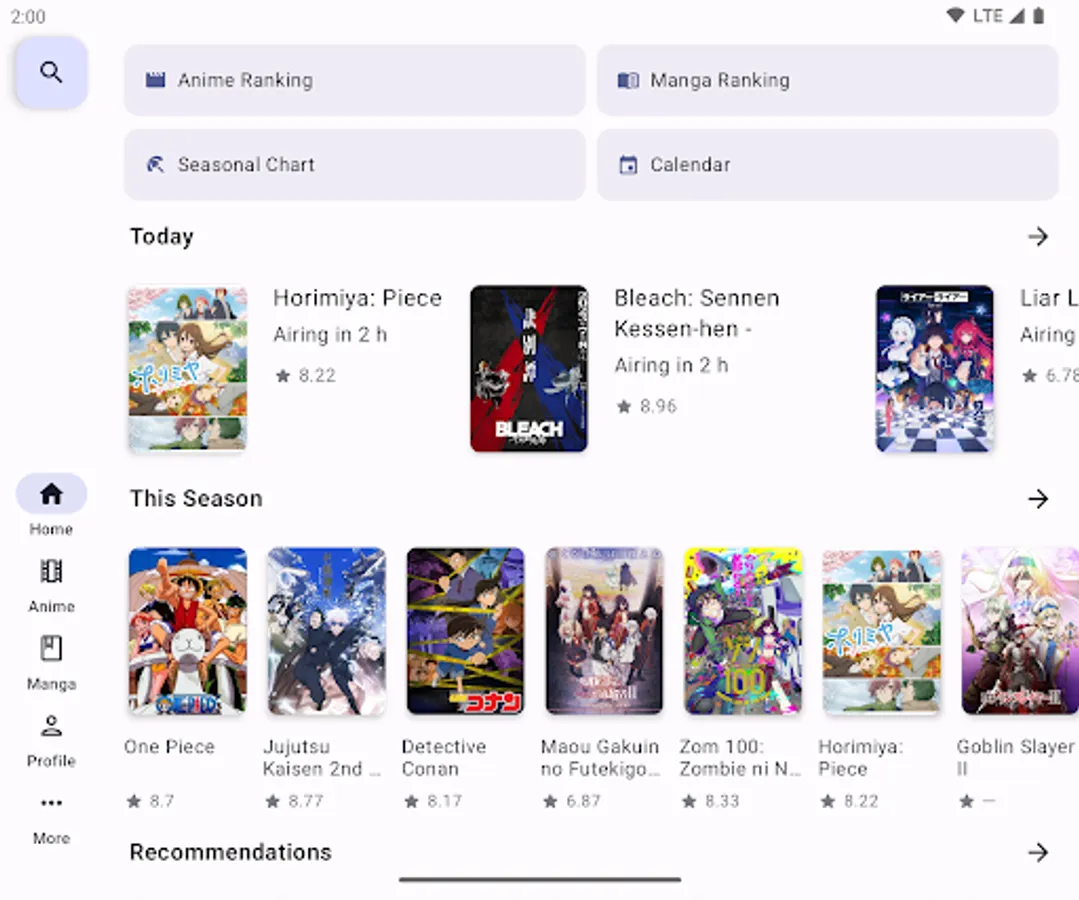Image resolution: width=1079 pixels, height=900 pixels.
Task: Click the Zom 100: Zombie ni N... title
Action: [740, 758]
